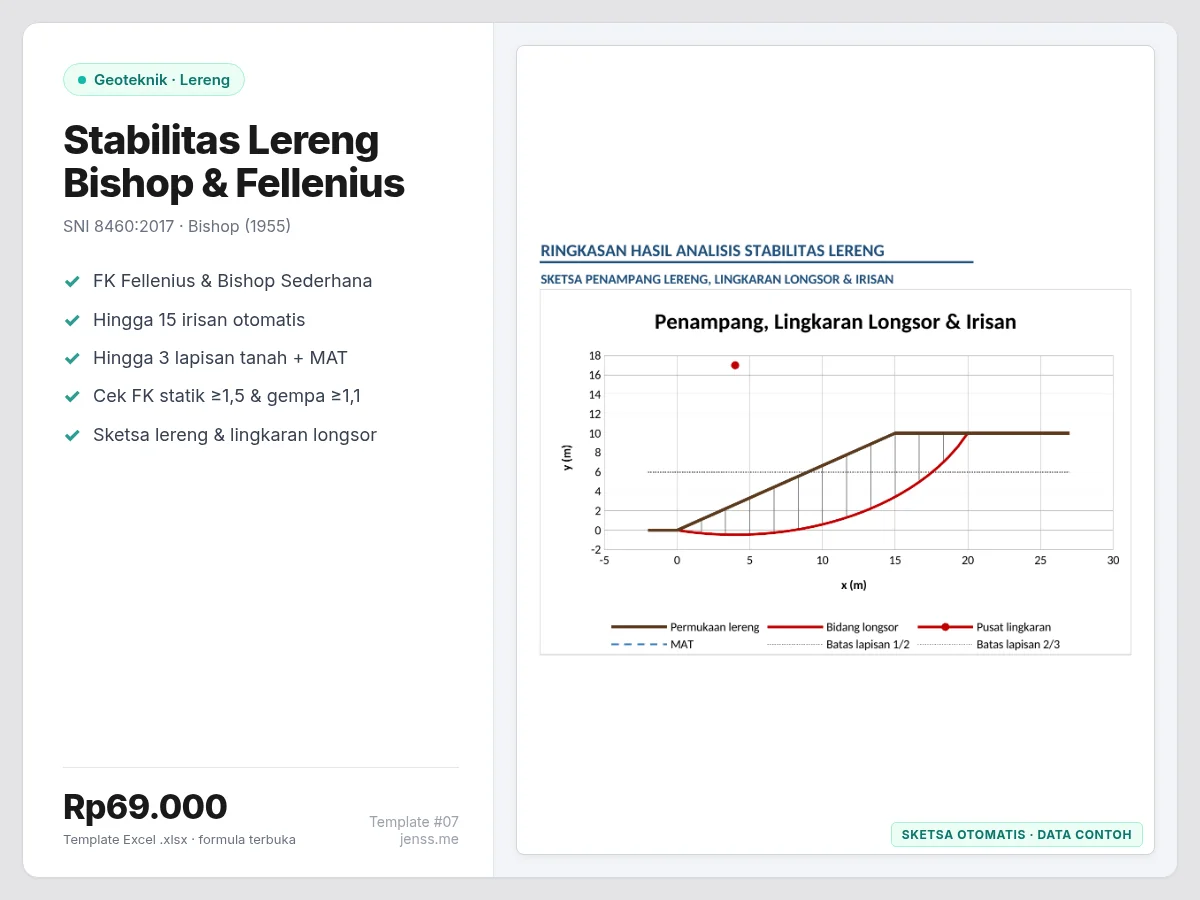Select the text Cek FK statik ≥1,5 & gempa ≥1,1

click(x=227, y=396)
